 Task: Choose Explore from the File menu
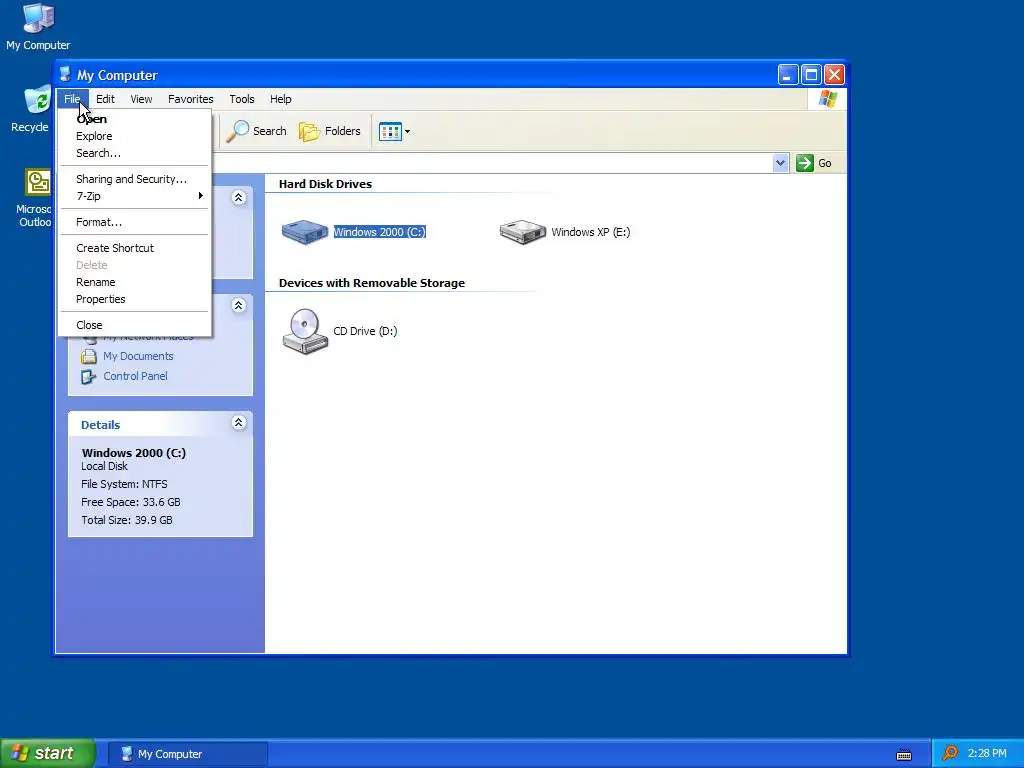(x=135, y=136)
